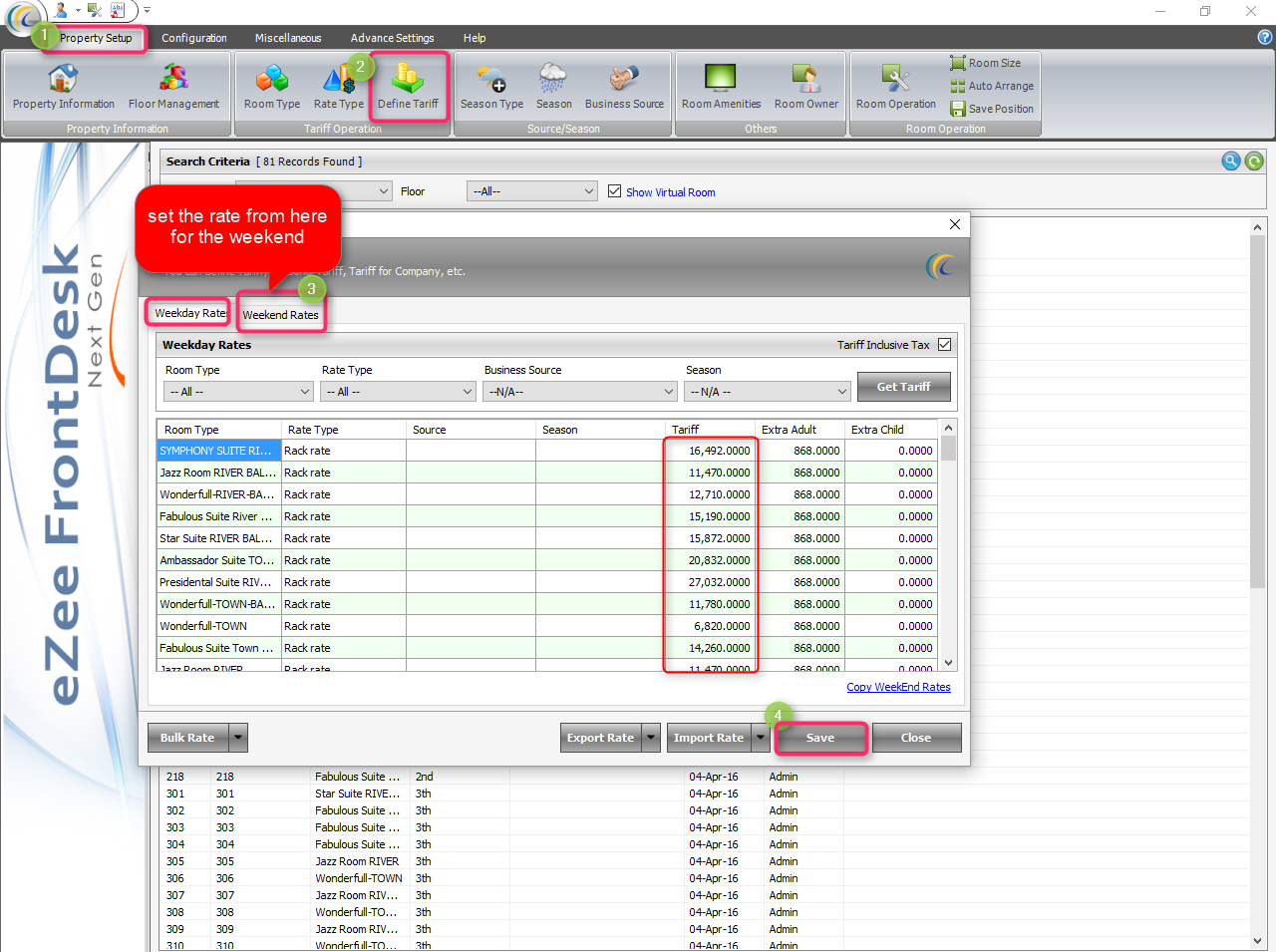Open the Advance Settings menu tab
The image size is (1276, 952).
(x=392, y=38)
